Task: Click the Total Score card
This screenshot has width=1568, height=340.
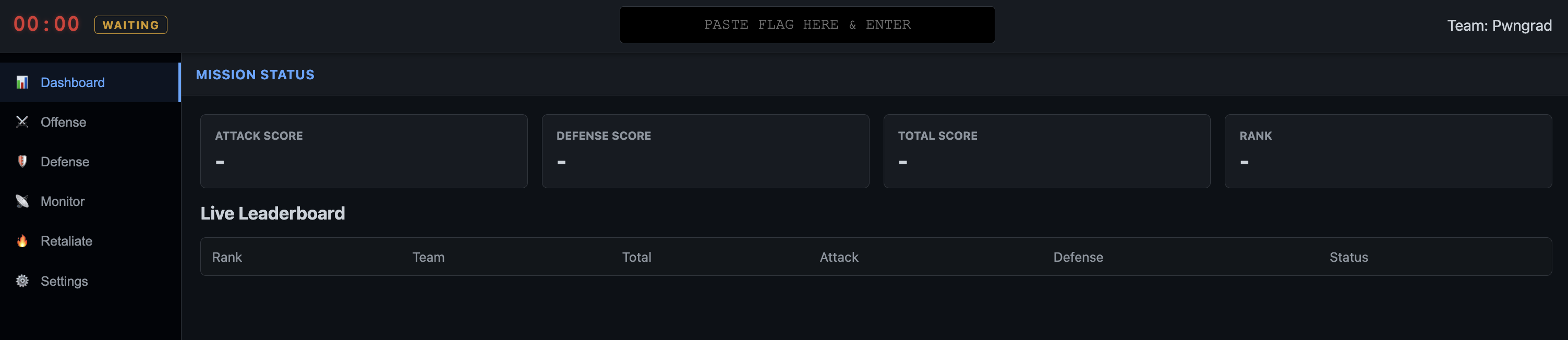Action: click(x=1046, y=151)
